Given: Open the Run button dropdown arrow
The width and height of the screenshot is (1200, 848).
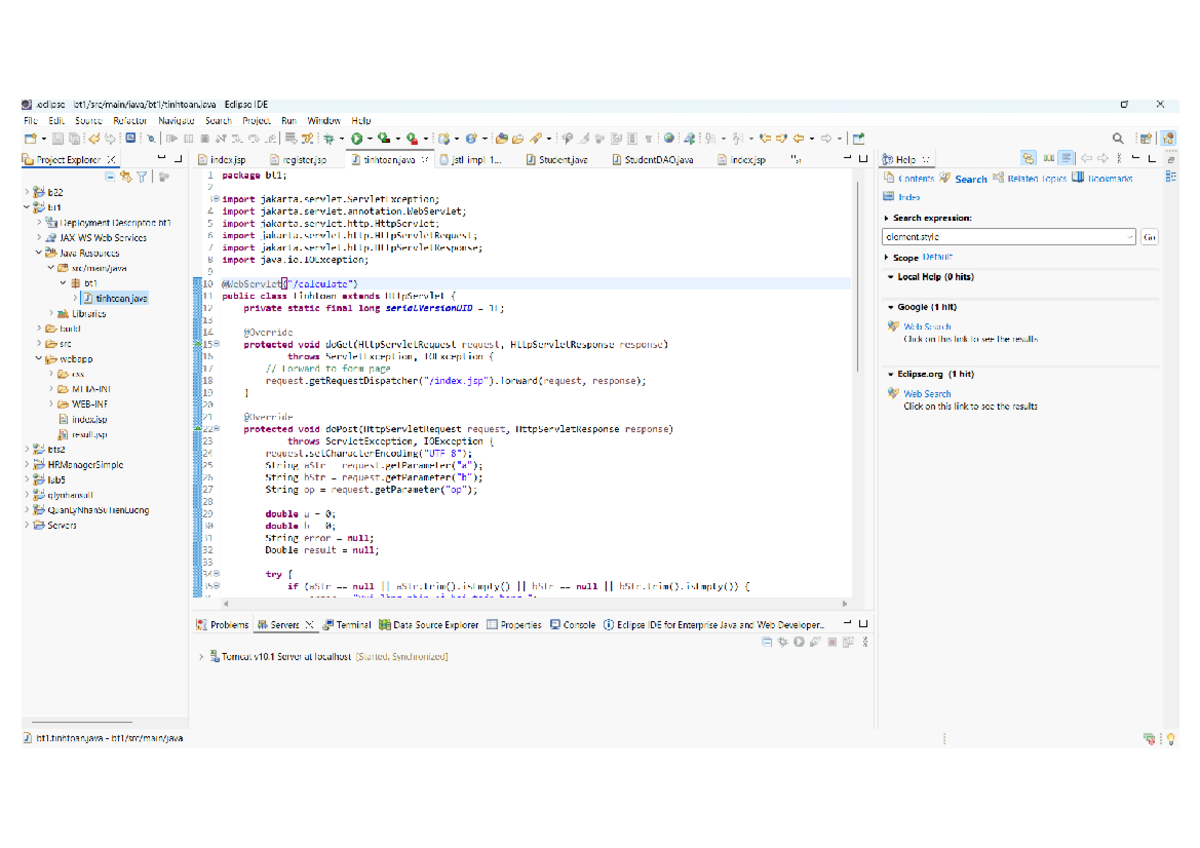Looking at the screenshot, I should click(x=369, y=139).
